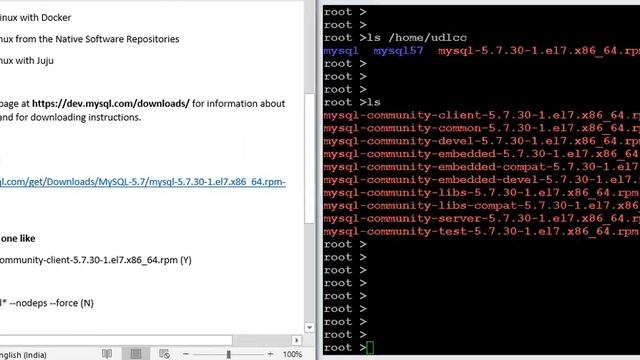This screenshot has width=640, height=360.
Task: Open the MySQL-5.7 download hyperlink
Action: [x=142, y=182]
